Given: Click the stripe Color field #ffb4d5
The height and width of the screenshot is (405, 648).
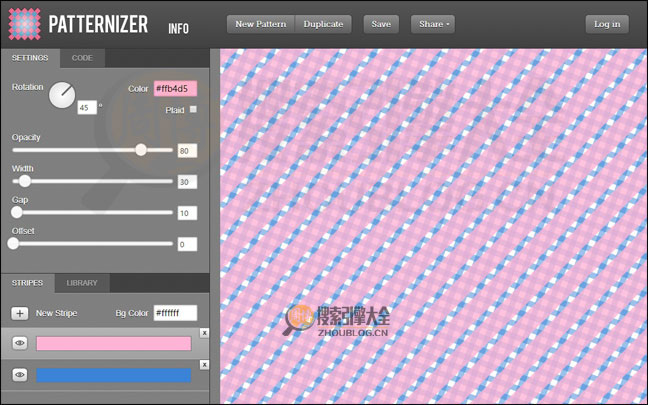Looking at the screenshot, I should coord(175,88).
